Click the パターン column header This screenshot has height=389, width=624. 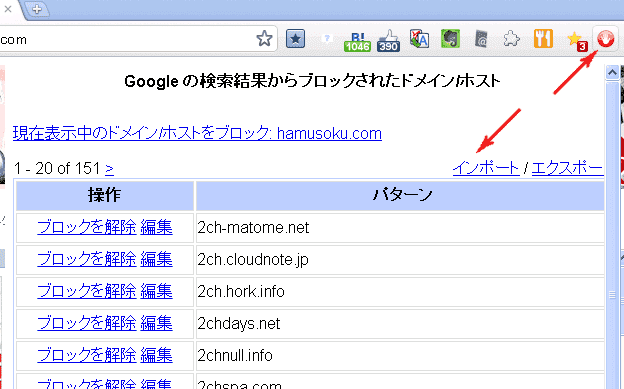[x=400, y=195]
